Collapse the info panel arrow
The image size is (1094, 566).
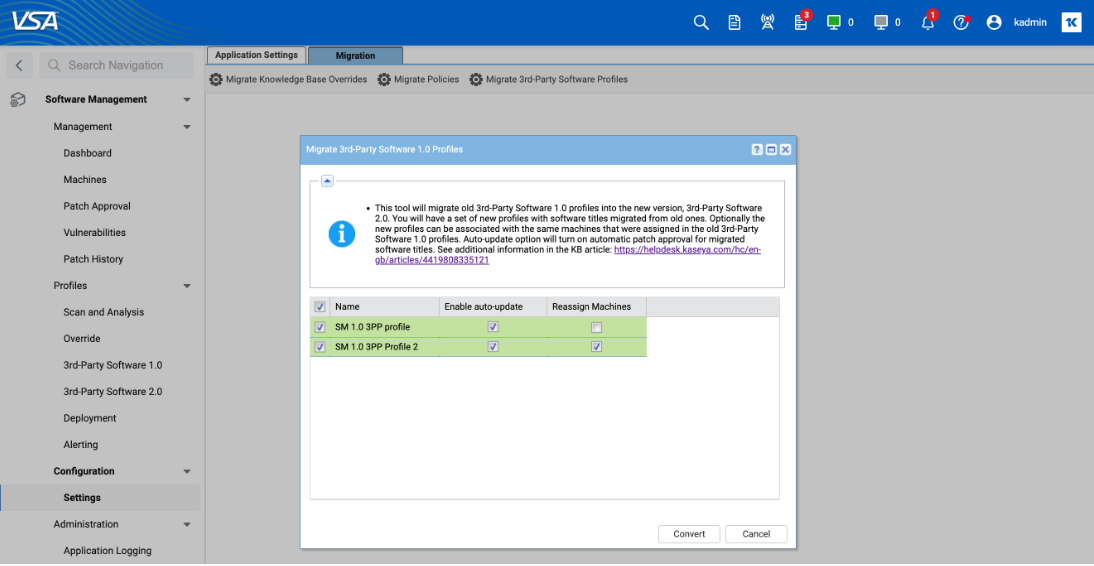[327, 181]
